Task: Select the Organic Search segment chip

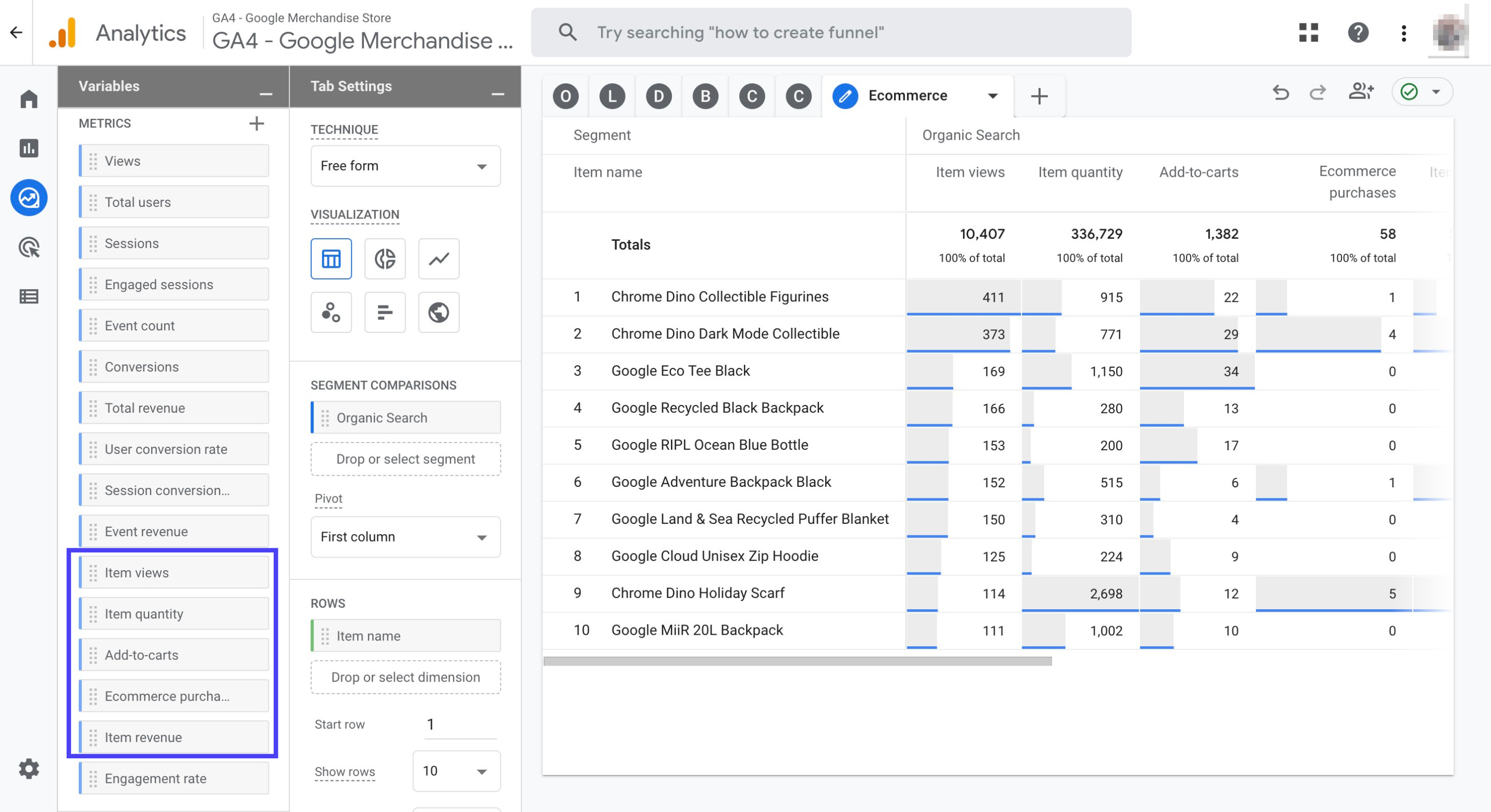Action: [x=406, y=418]
